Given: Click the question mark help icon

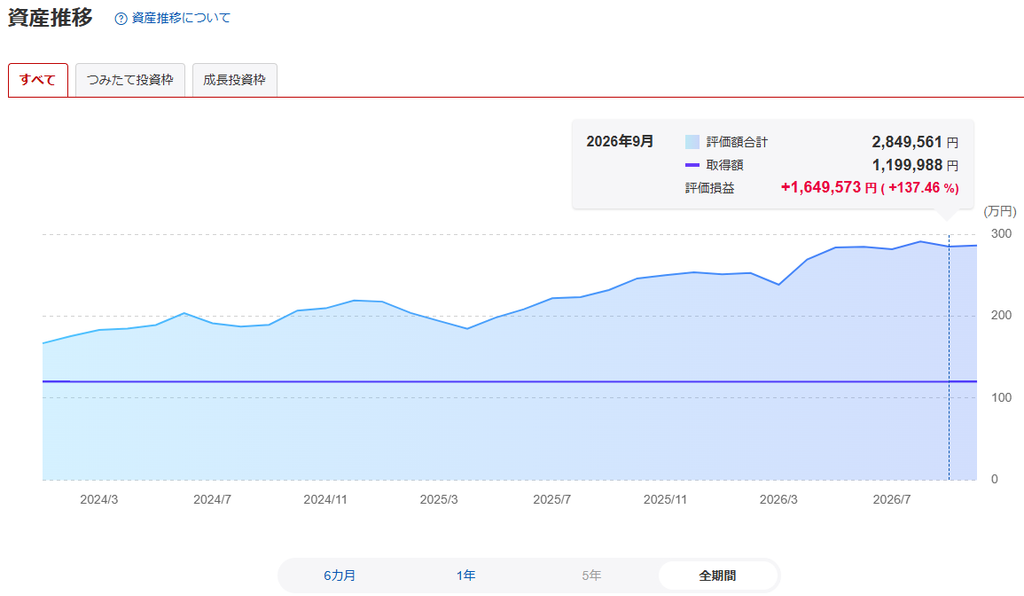Looking at the screenshot, I should click(121, 19).
